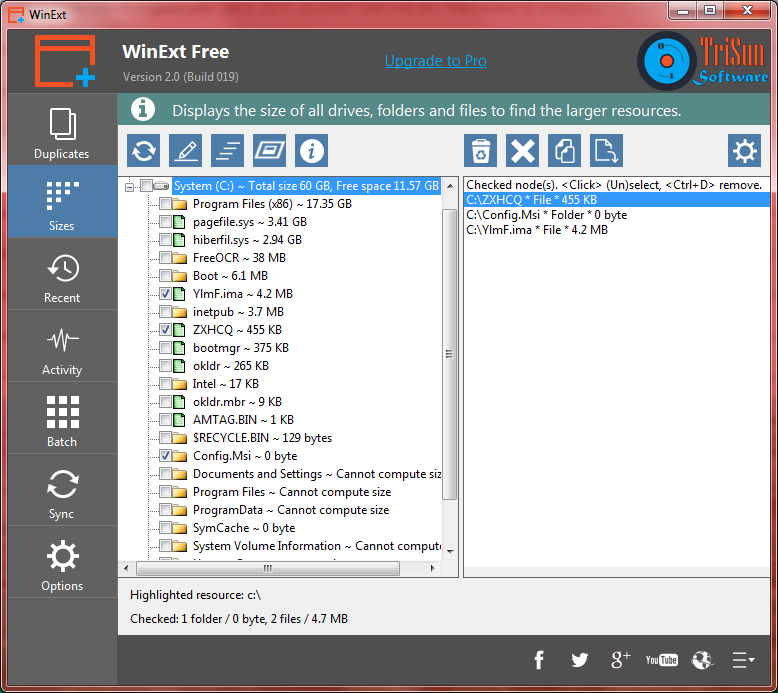Click the horizontal scroll right arrow
The image size is (778, 693).
click(432, 568)
